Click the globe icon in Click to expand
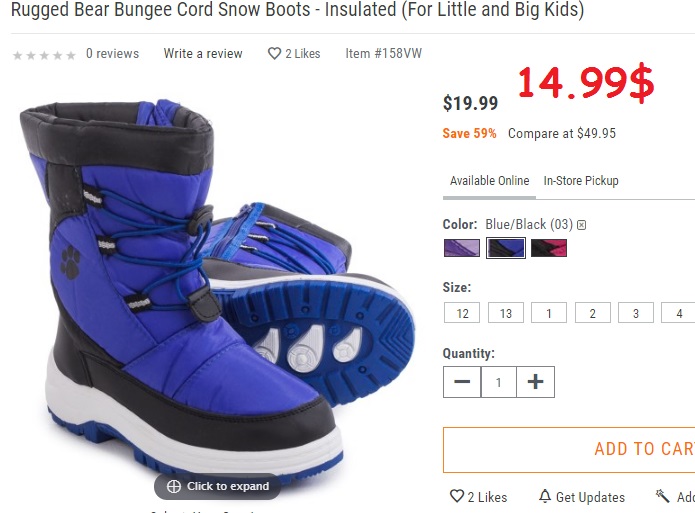 pyautogui.click(x=174, y=486)
